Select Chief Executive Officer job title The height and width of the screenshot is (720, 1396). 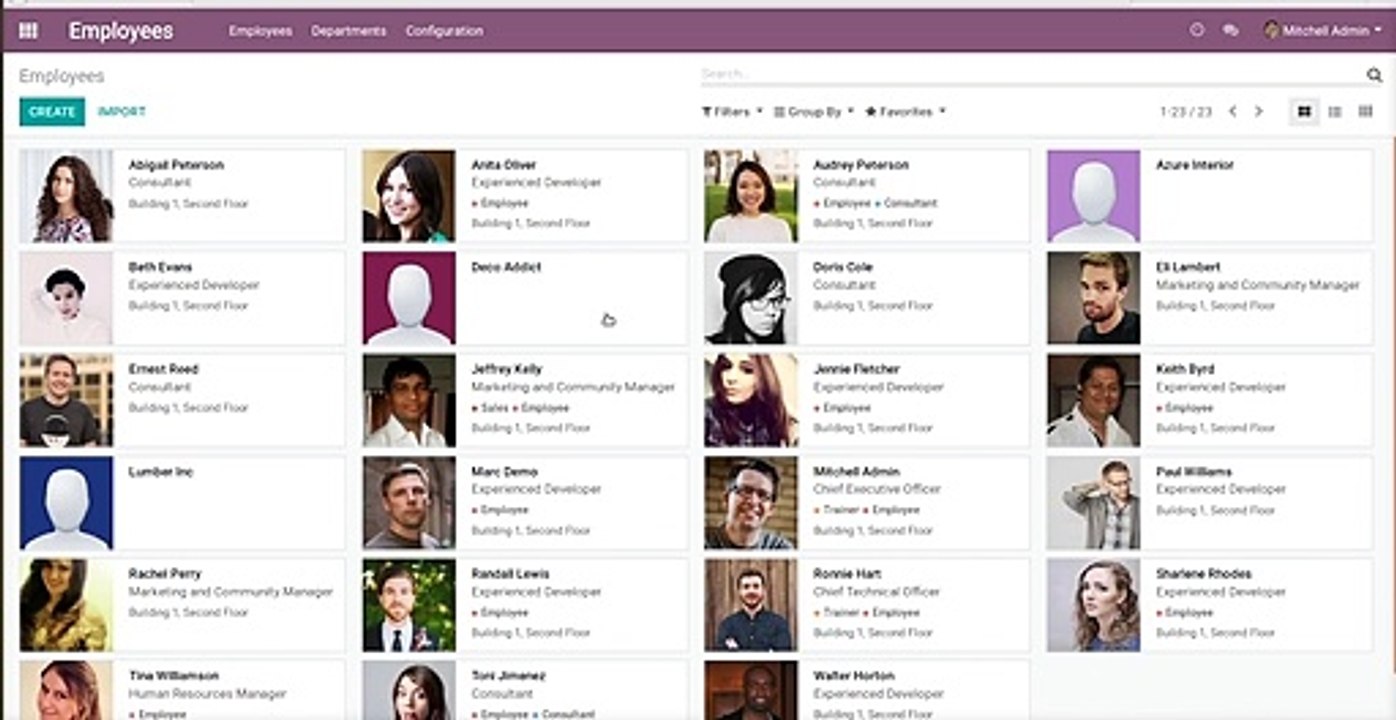877,490
